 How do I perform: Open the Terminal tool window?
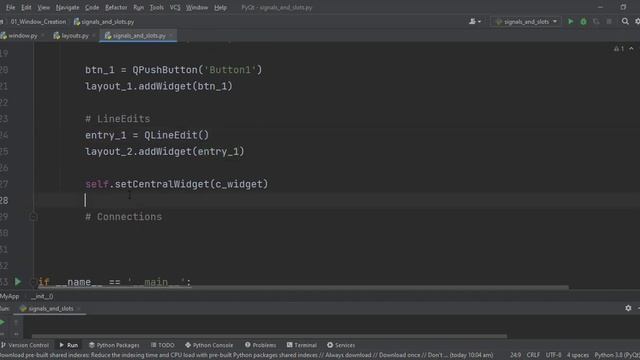pyautogui.click(x=302, y=345)
